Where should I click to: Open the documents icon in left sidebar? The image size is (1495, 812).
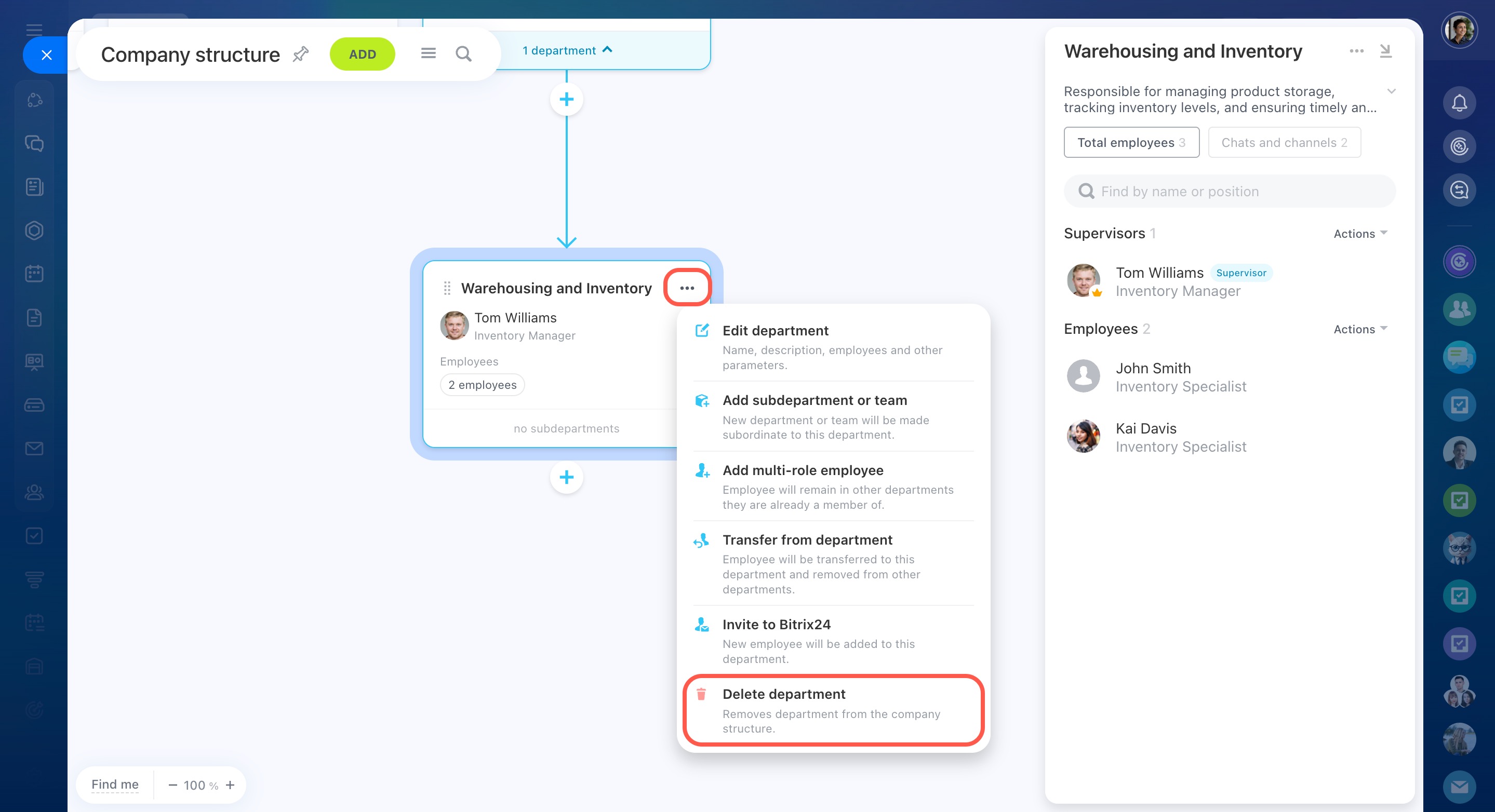pos(34,317)
